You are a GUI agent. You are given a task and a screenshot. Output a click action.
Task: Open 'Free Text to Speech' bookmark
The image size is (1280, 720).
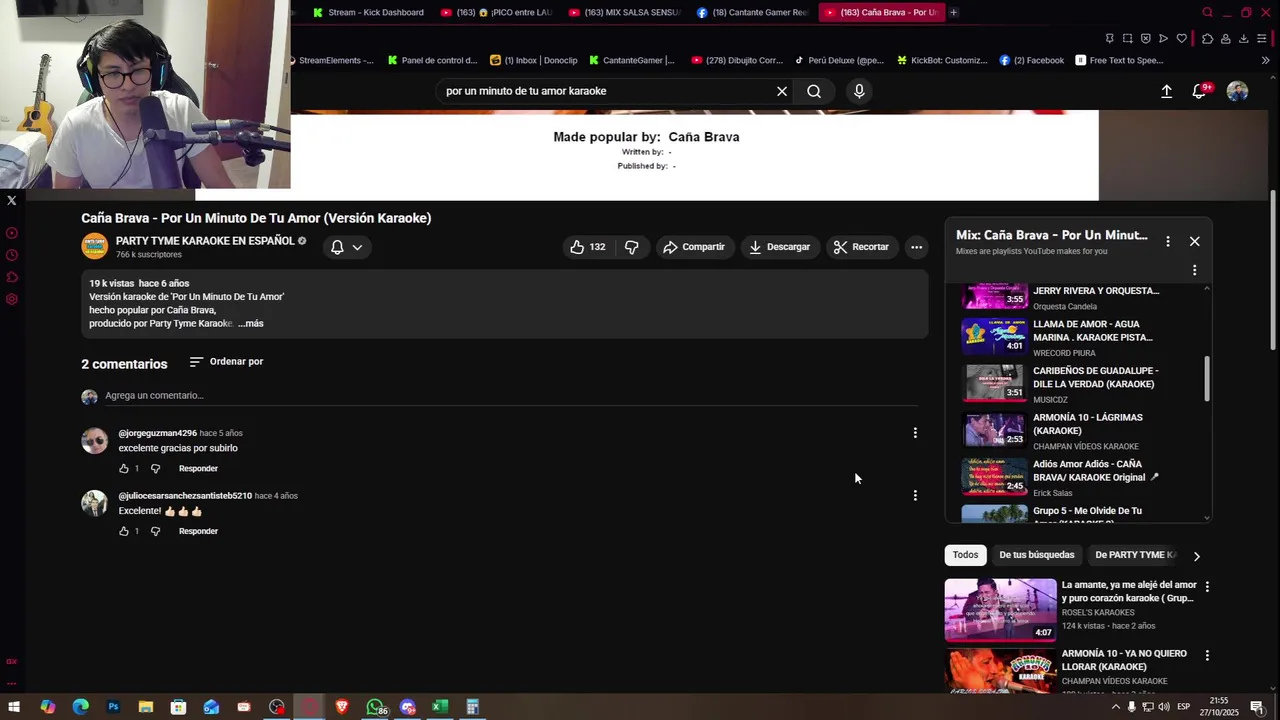tap(1119, 60)
